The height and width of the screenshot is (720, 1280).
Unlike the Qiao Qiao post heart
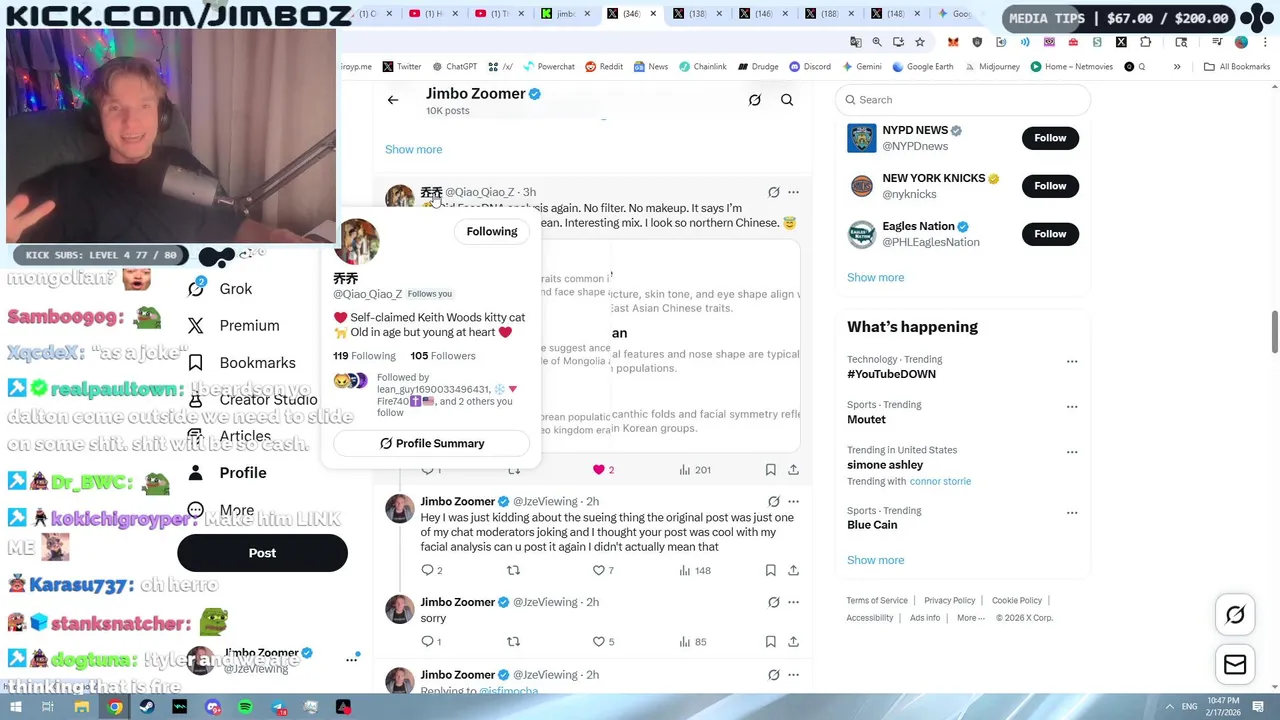click(599, 469)
